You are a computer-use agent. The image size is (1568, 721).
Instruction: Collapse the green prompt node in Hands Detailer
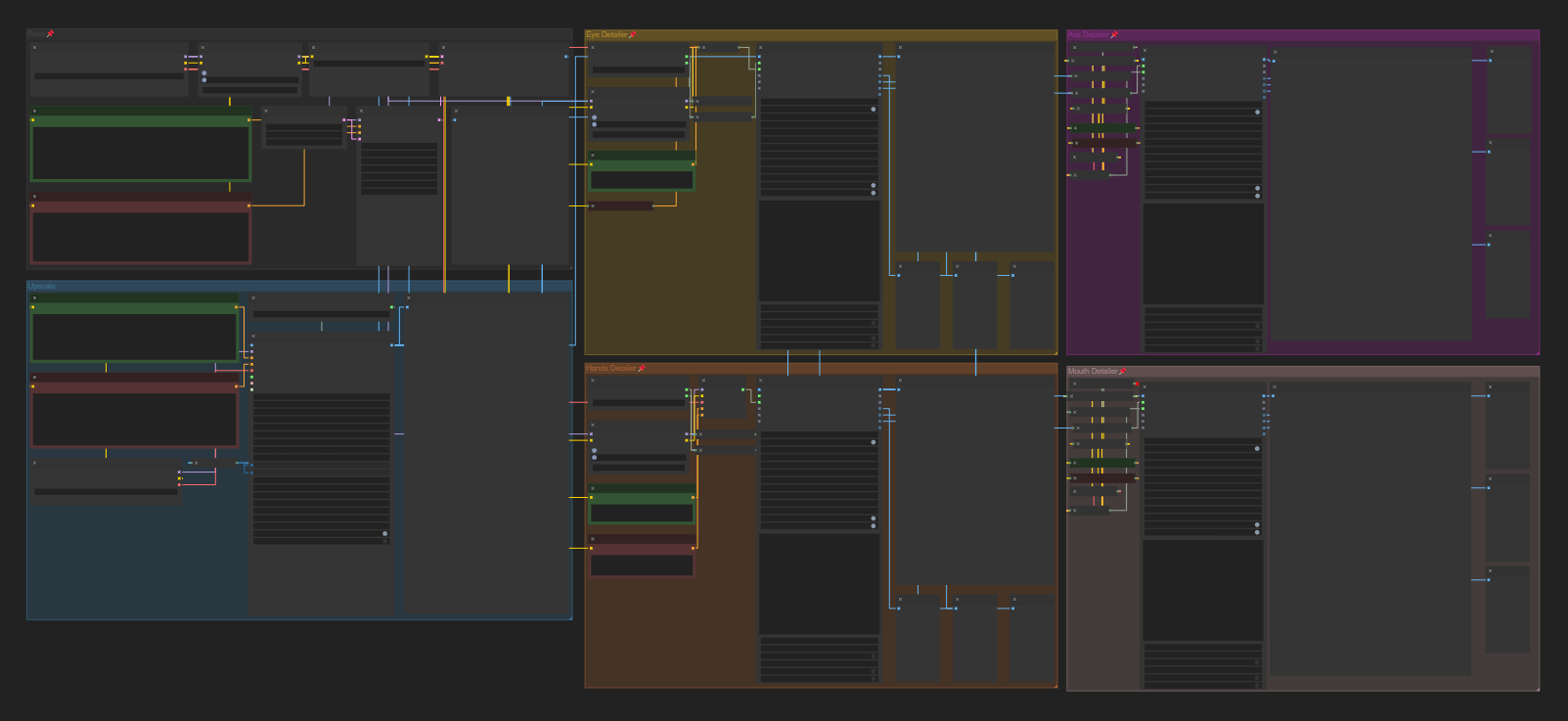593,487
